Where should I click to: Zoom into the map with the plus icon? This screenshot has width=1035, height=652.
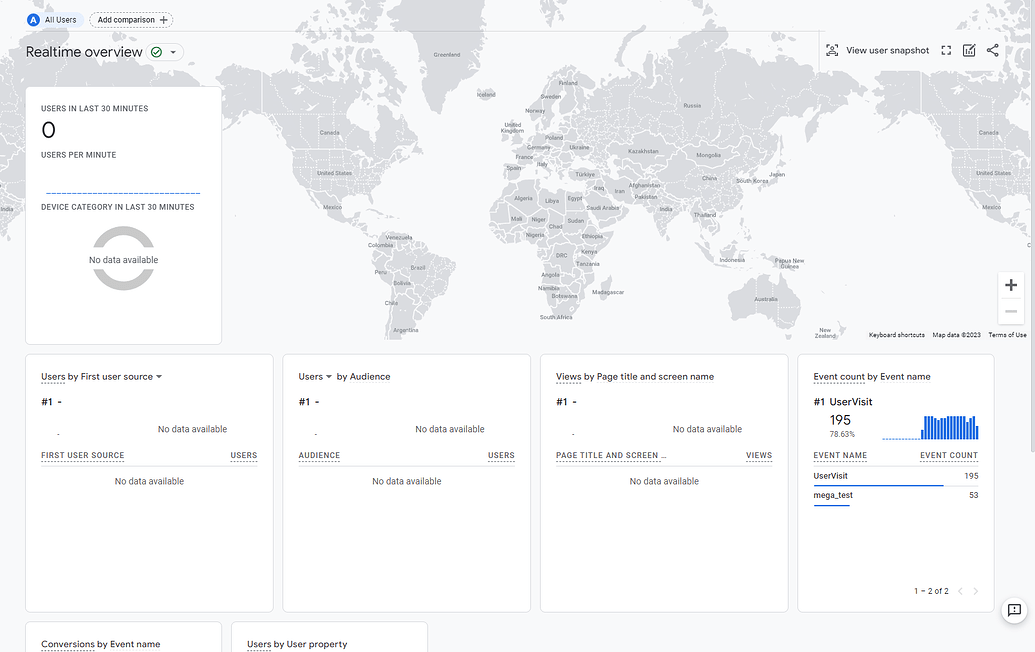click(1010, 285)
